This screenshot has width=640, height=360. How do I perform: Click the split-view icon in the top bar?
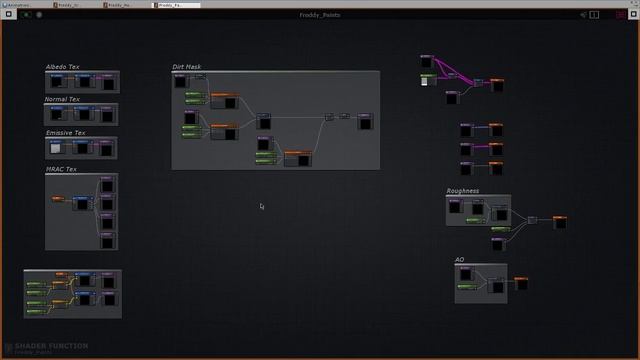point(594,15)
